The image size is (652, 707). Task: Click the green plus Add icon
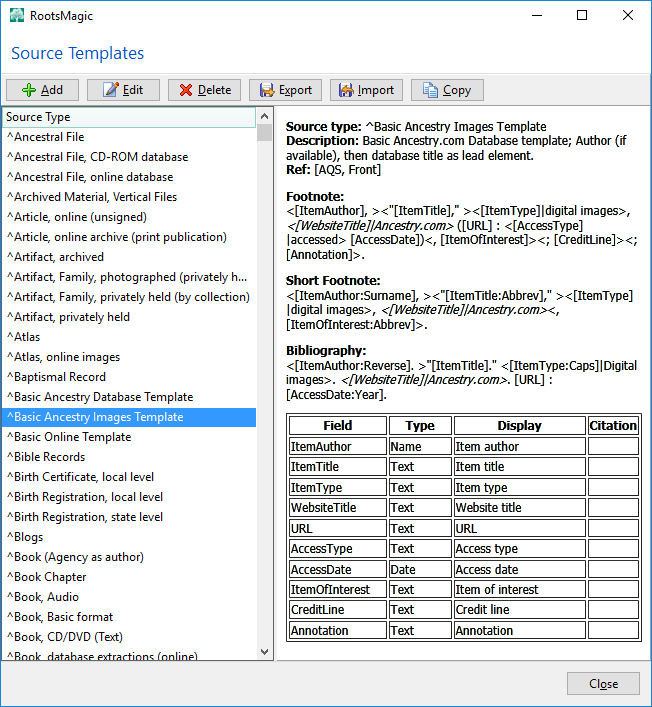pyautogui.click(x=29, y=90)
